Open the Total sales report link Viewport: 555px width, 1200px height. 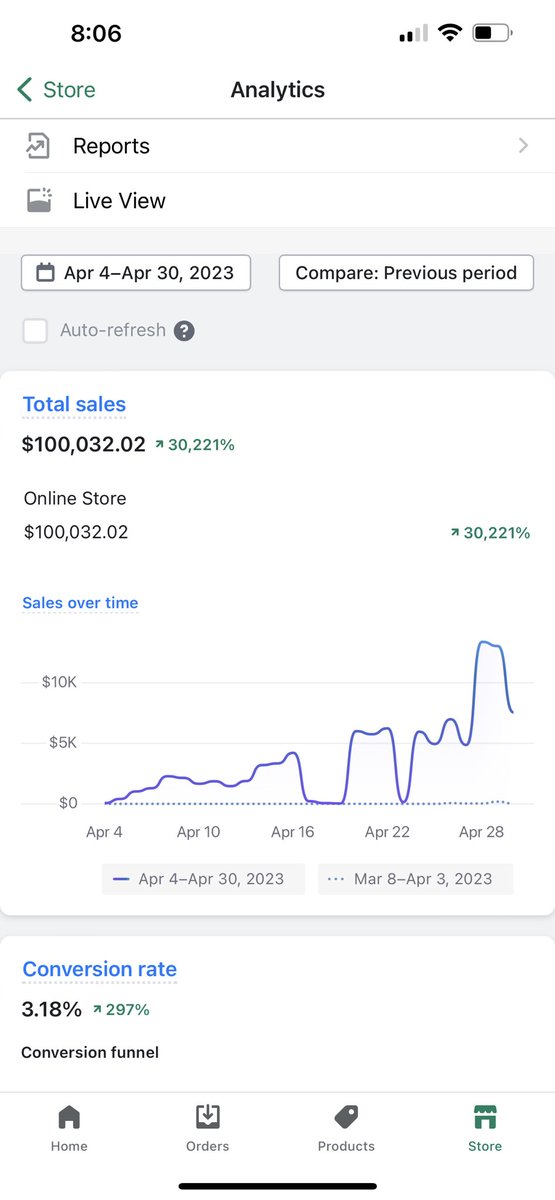(x=74, y=405)
